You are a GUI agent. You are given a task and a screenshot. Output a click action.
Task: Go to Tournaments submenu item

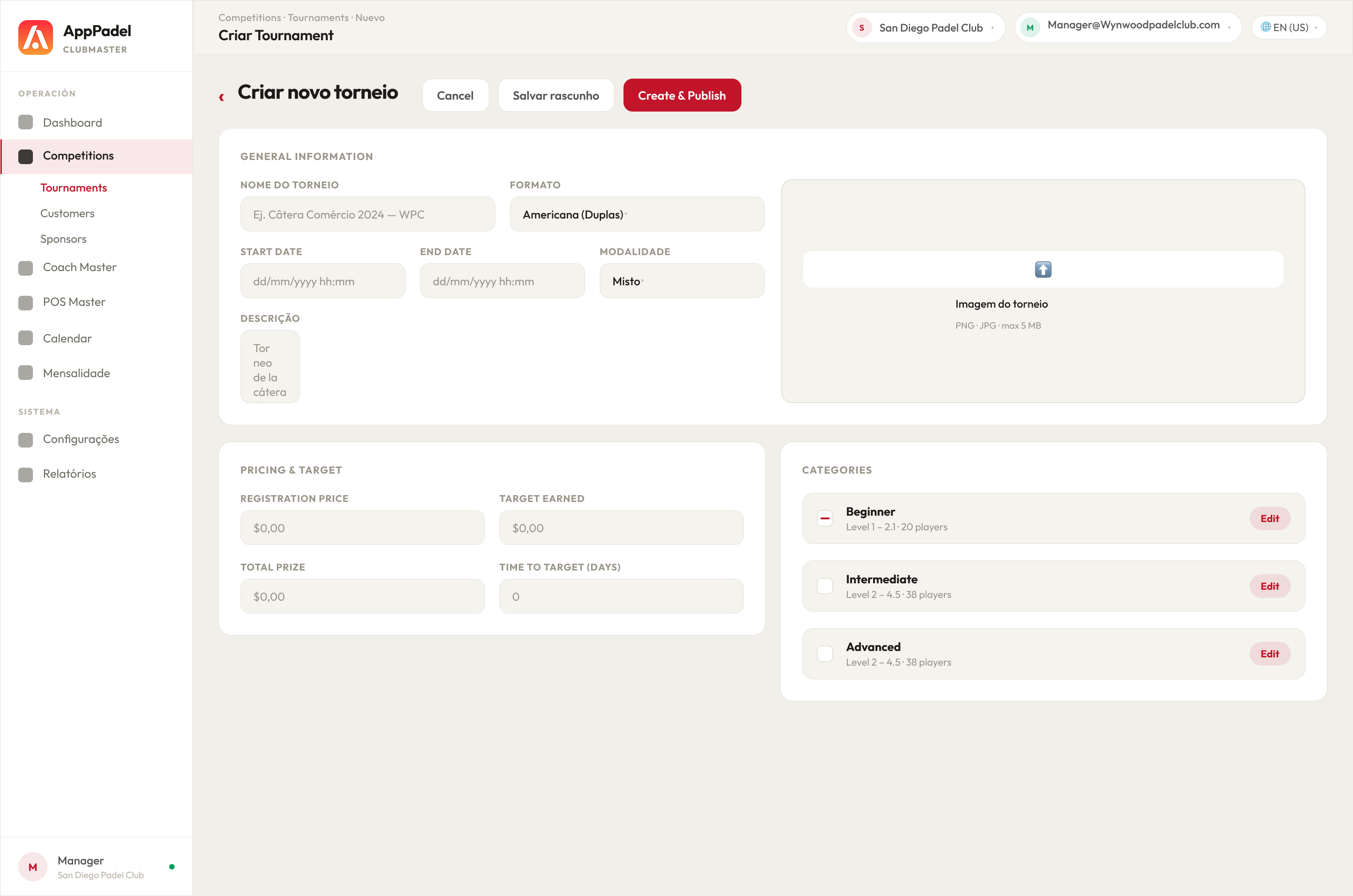click(x=73, y=188)
